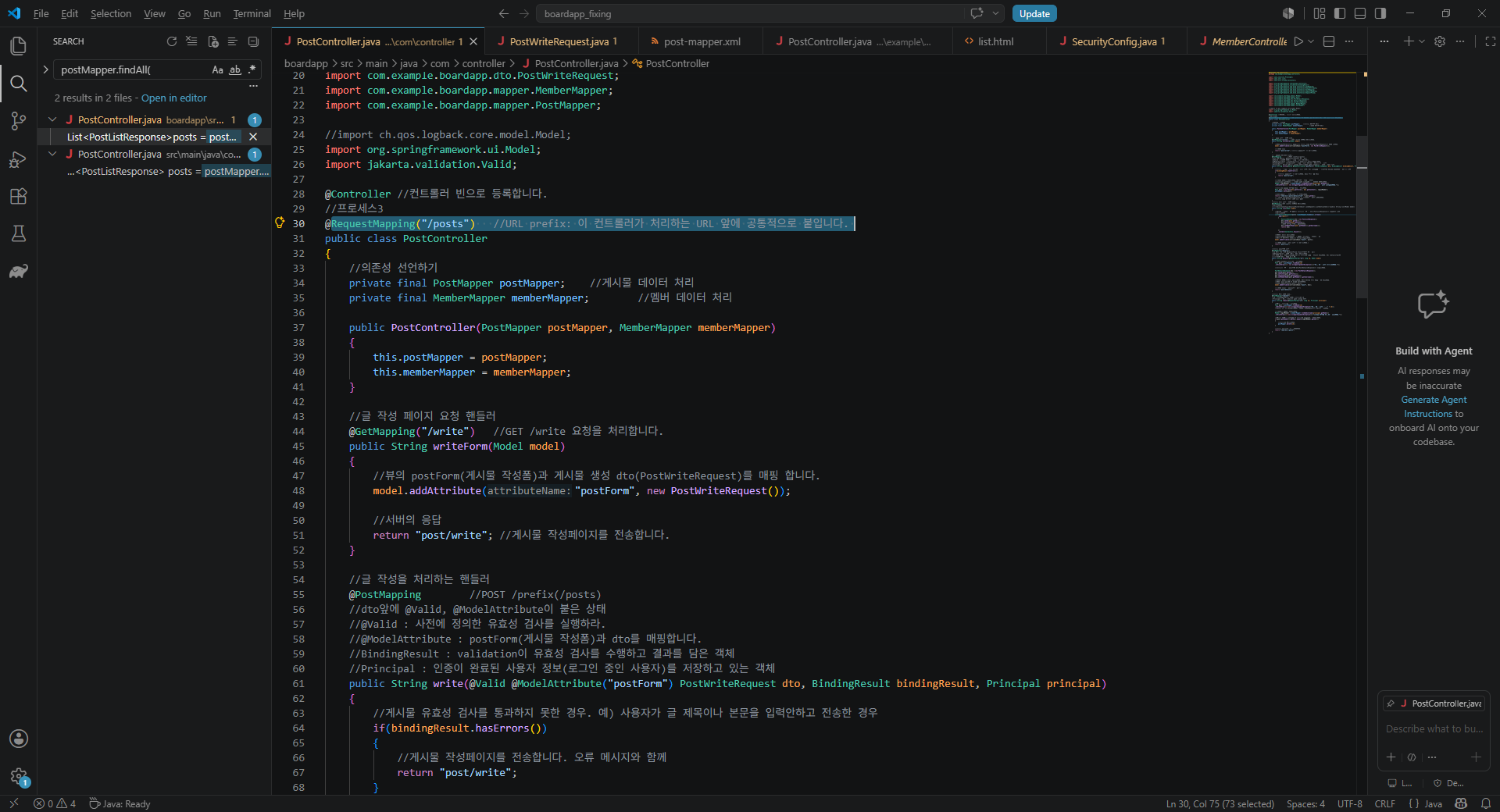Toggle Match Whole Word in search box
The width and height of the screenshot is (1500, 812).
[234, 69]
